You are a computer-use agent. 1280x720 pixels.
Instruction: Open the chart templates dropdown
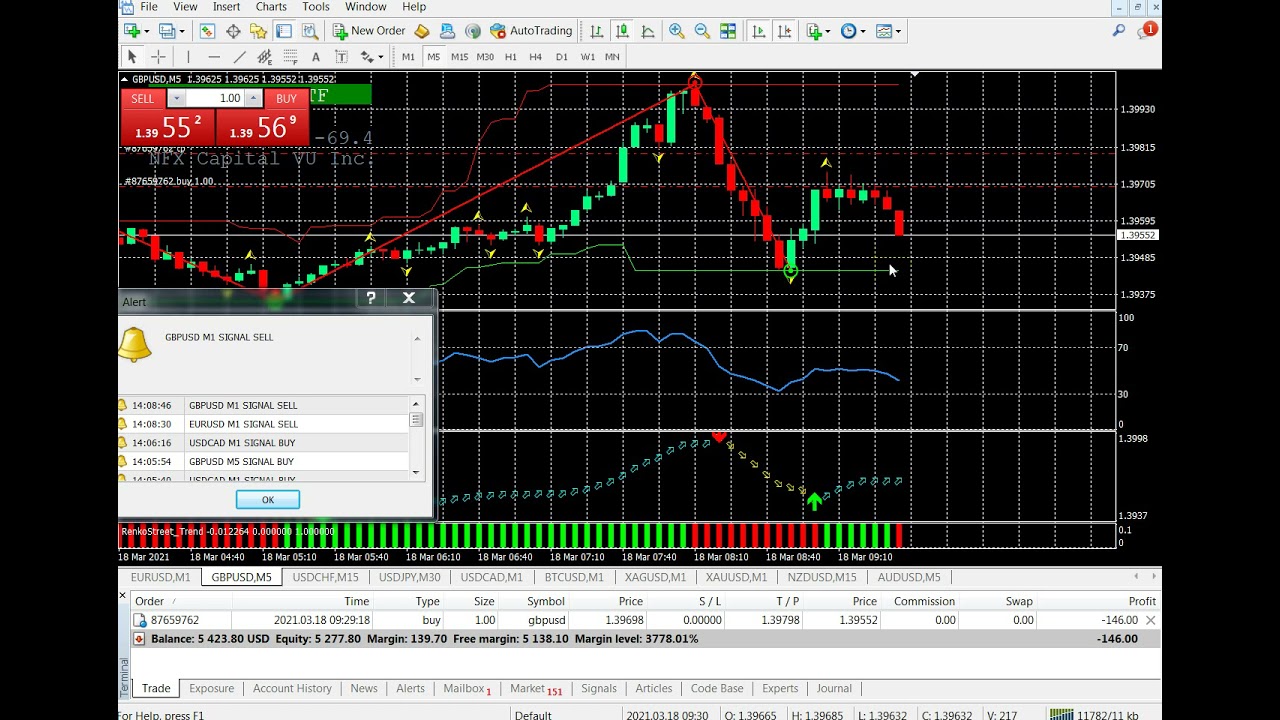tap(897, 31)
